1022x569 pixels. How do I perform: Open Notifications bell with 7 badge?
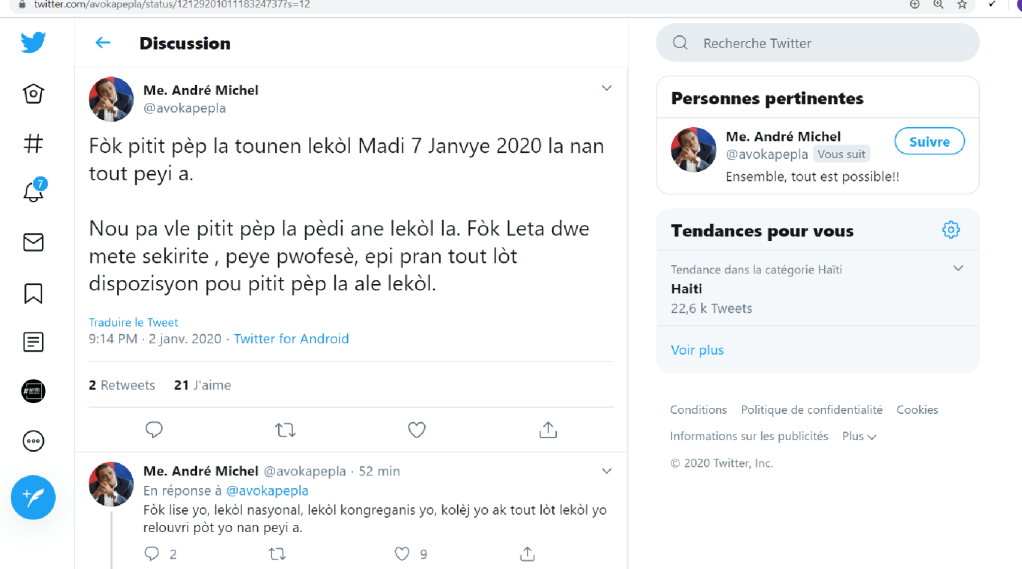(33, 192)
